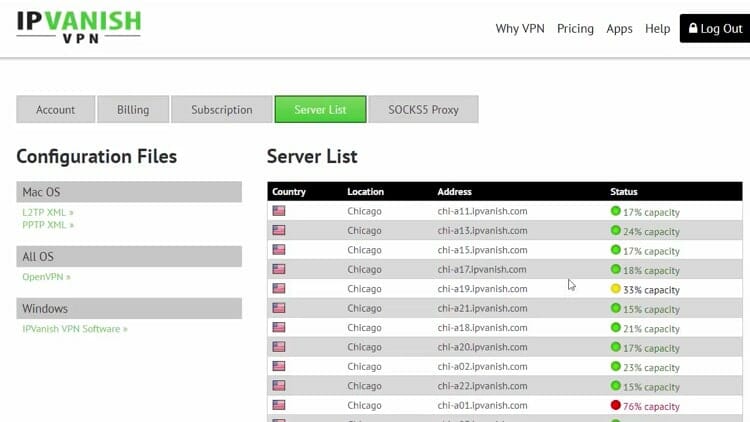
Task: Open the Account tab
Action: pyautogui.click(x=56, y=110)
